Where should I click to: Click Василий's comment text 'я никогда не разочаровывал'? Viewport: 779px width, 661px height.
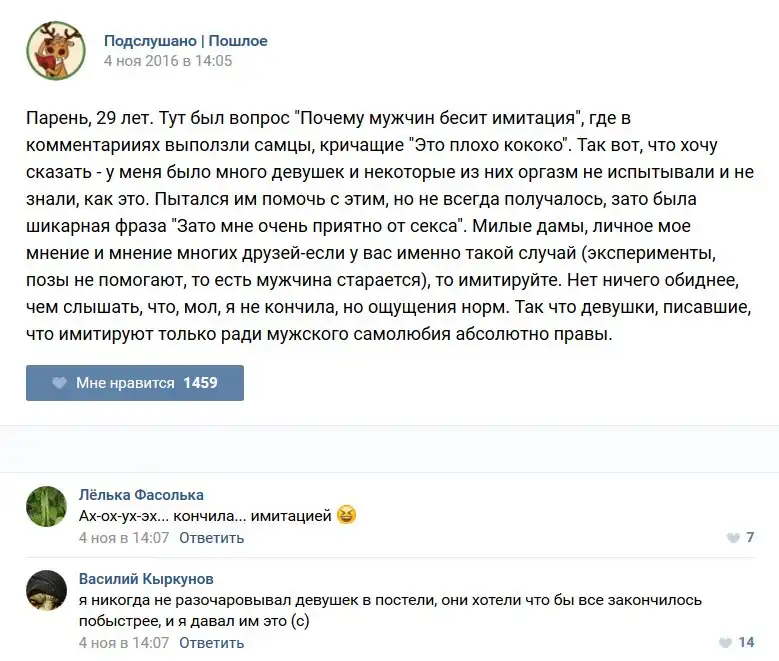point(390,601)
